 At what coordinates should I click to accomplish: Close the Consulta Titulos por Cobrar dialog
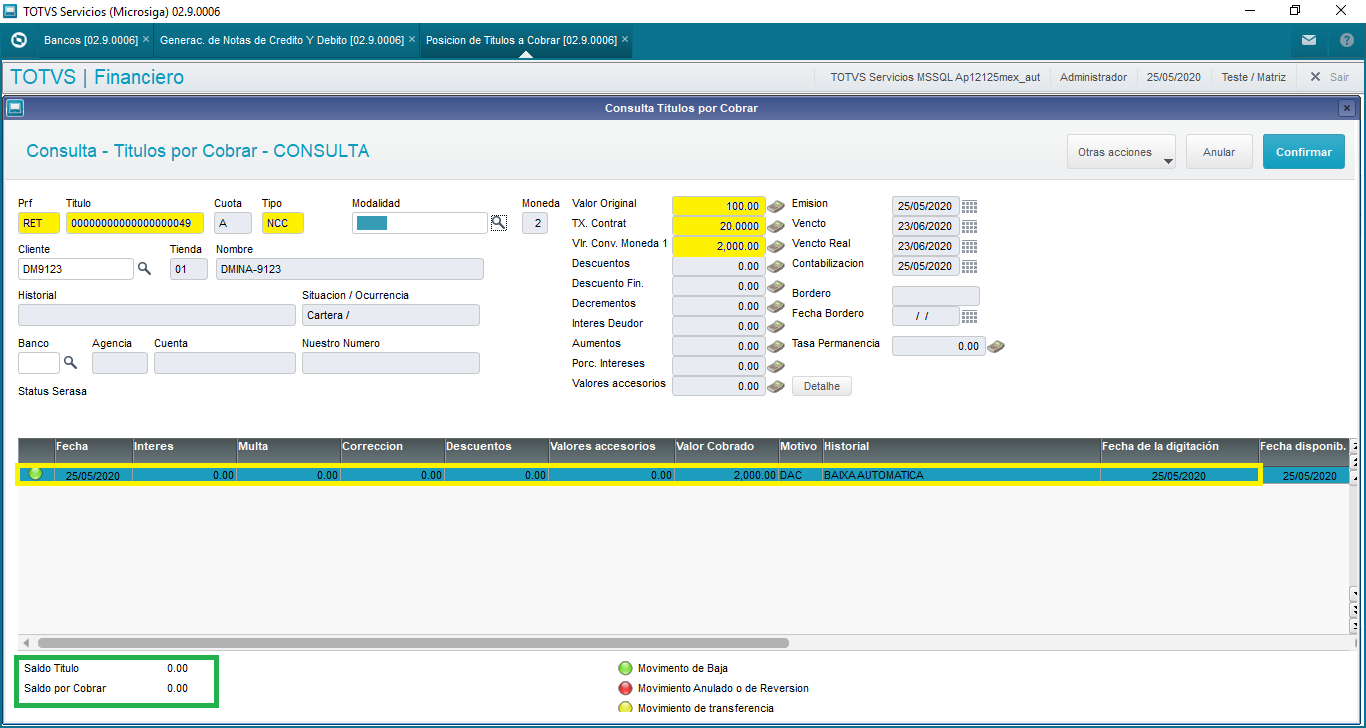pyautogui.click(x=1347, y=108)
